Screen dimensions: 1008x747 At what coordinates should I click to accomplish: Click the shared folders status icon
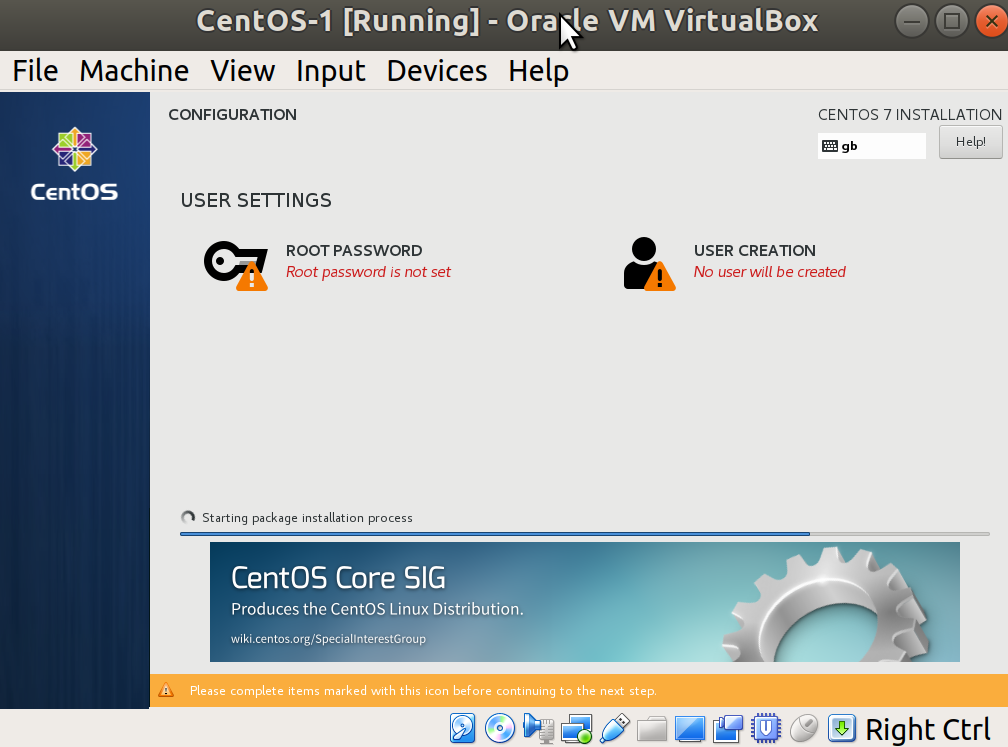(652, 729)
